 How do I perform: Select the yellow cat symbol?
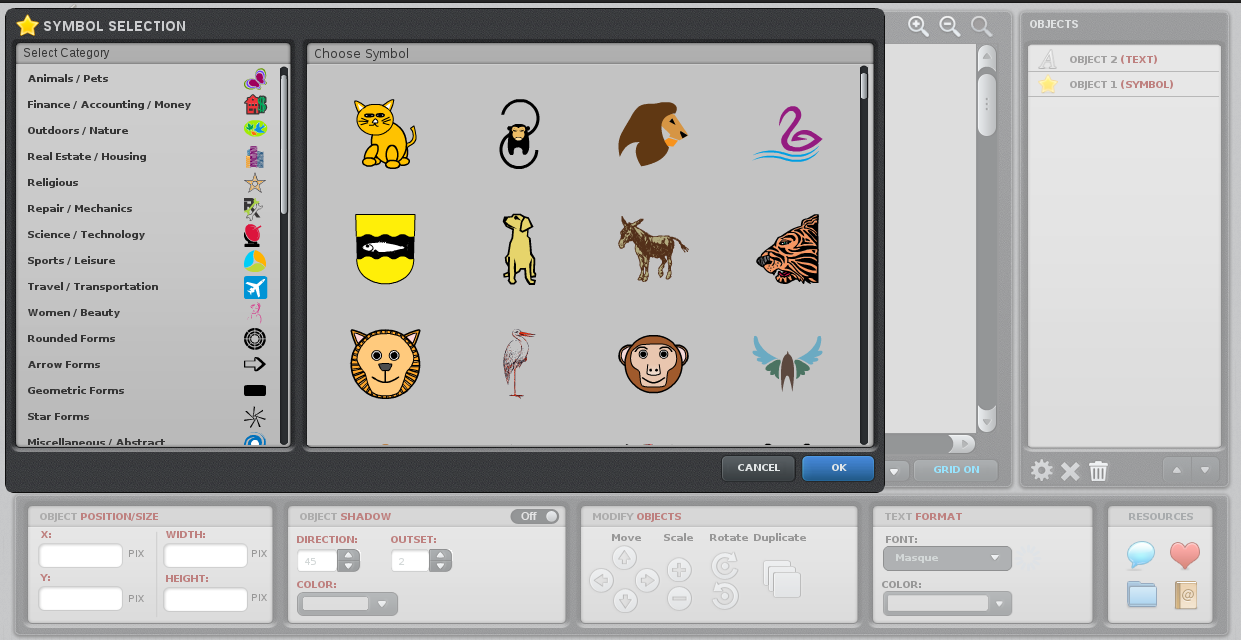coord(384,134)
